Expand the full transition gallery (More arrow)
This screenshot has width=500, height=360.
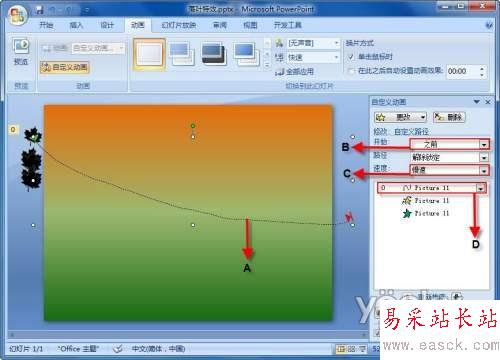(267, 65)
